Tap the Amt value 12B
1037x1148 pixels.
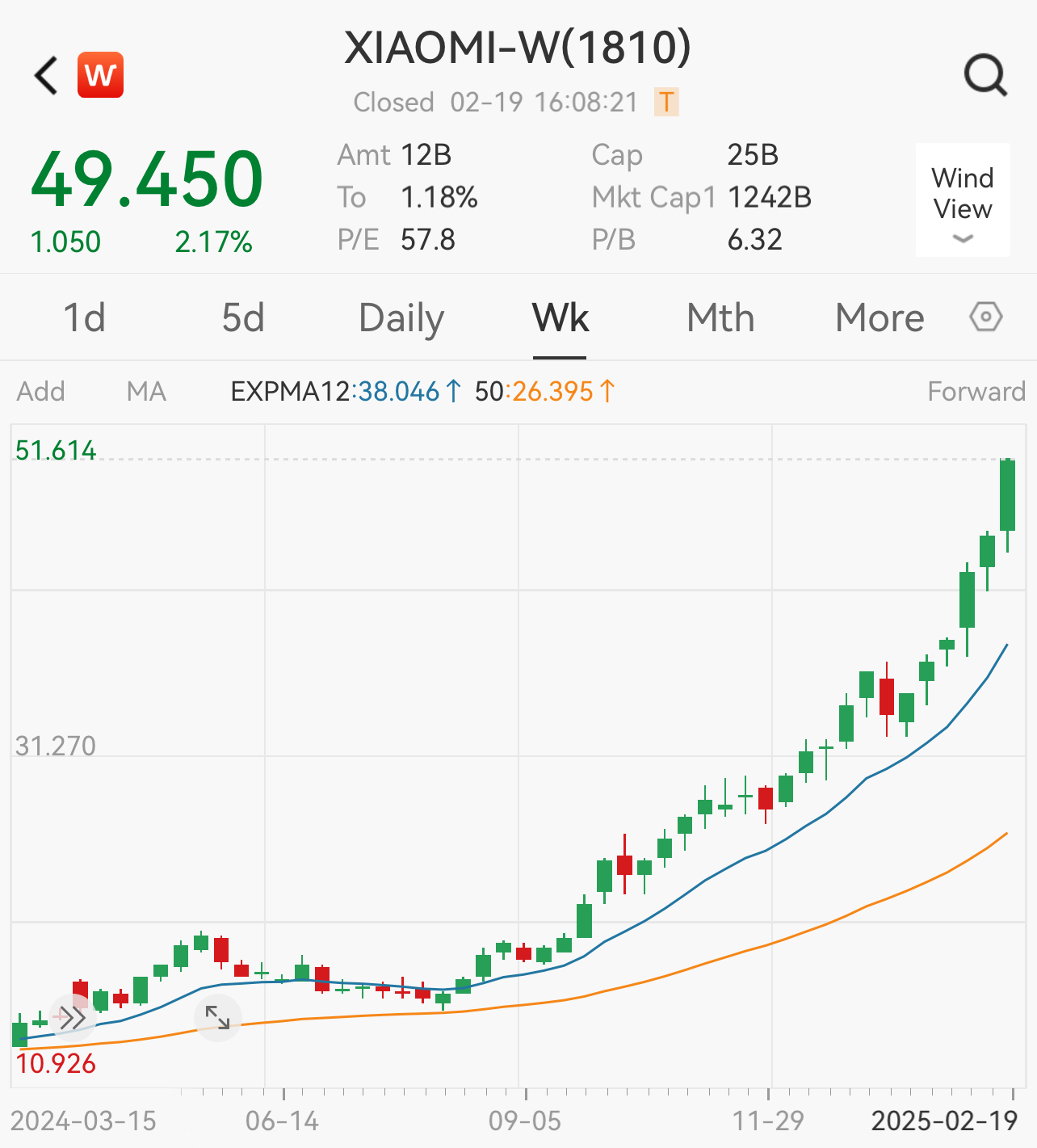[426, 154]
